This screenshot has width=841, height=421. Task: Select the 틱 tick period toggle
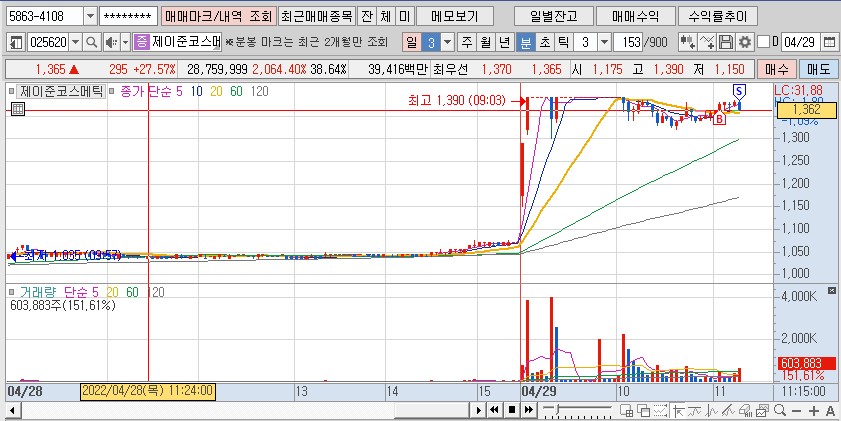coord(563,42)
